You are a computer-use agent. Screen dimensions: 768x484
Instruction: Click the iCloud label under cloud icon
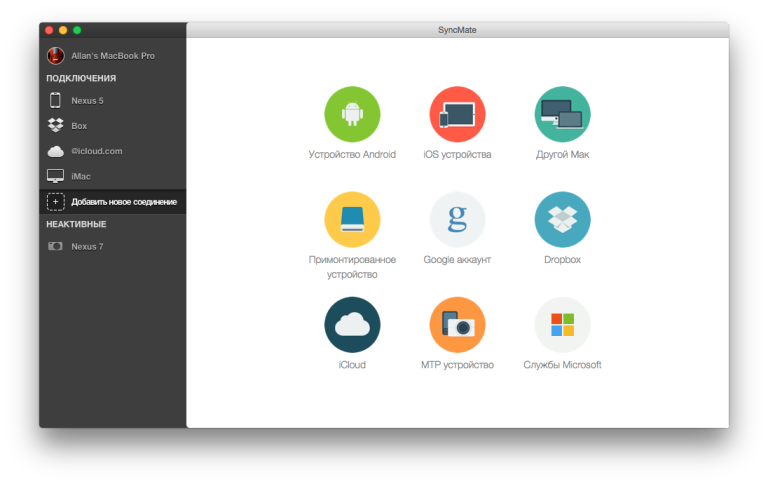(x=352, y=365)
